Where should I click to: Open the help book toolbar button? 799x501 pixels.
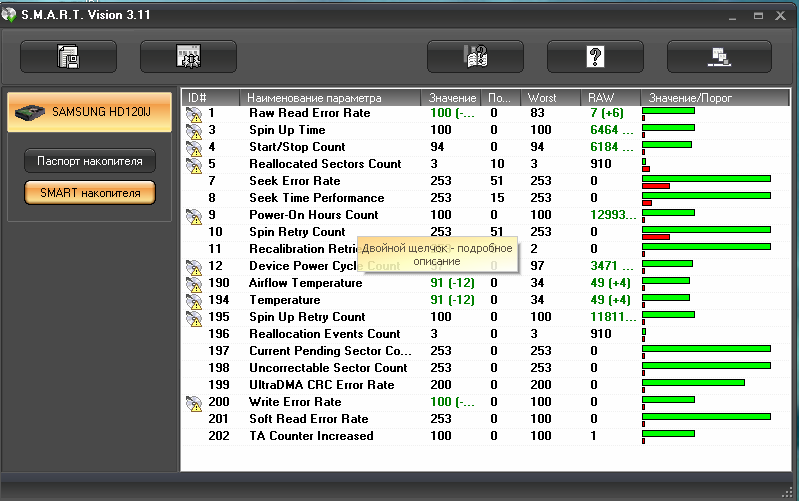point(475,57)
